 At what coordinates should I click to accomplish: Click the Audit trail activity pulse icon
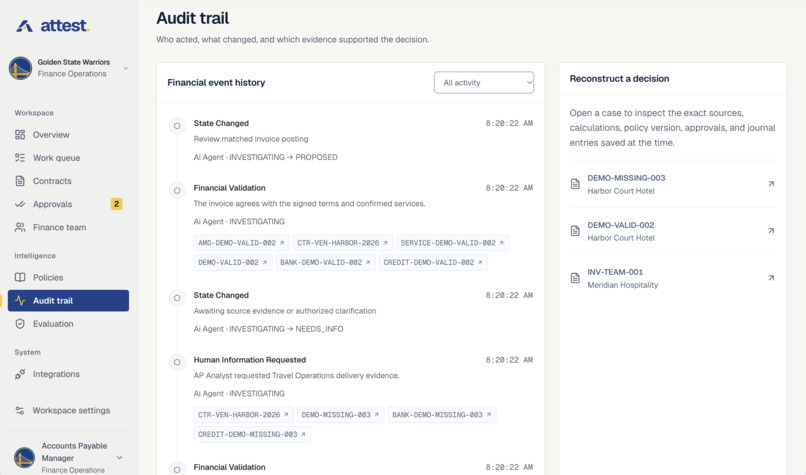coord(20,301)
